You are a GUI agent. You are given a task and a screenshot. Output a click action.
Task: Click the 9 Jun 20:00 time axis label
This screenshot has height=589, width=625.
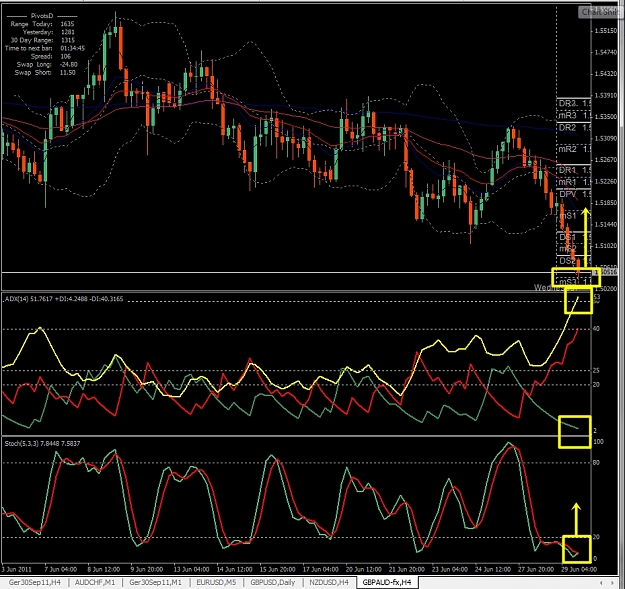[147, 569]
